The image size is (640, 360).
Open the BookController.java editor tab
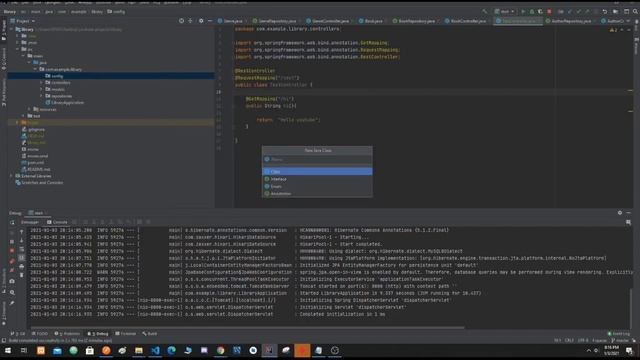pyautogui.click(x=465, y=21)
